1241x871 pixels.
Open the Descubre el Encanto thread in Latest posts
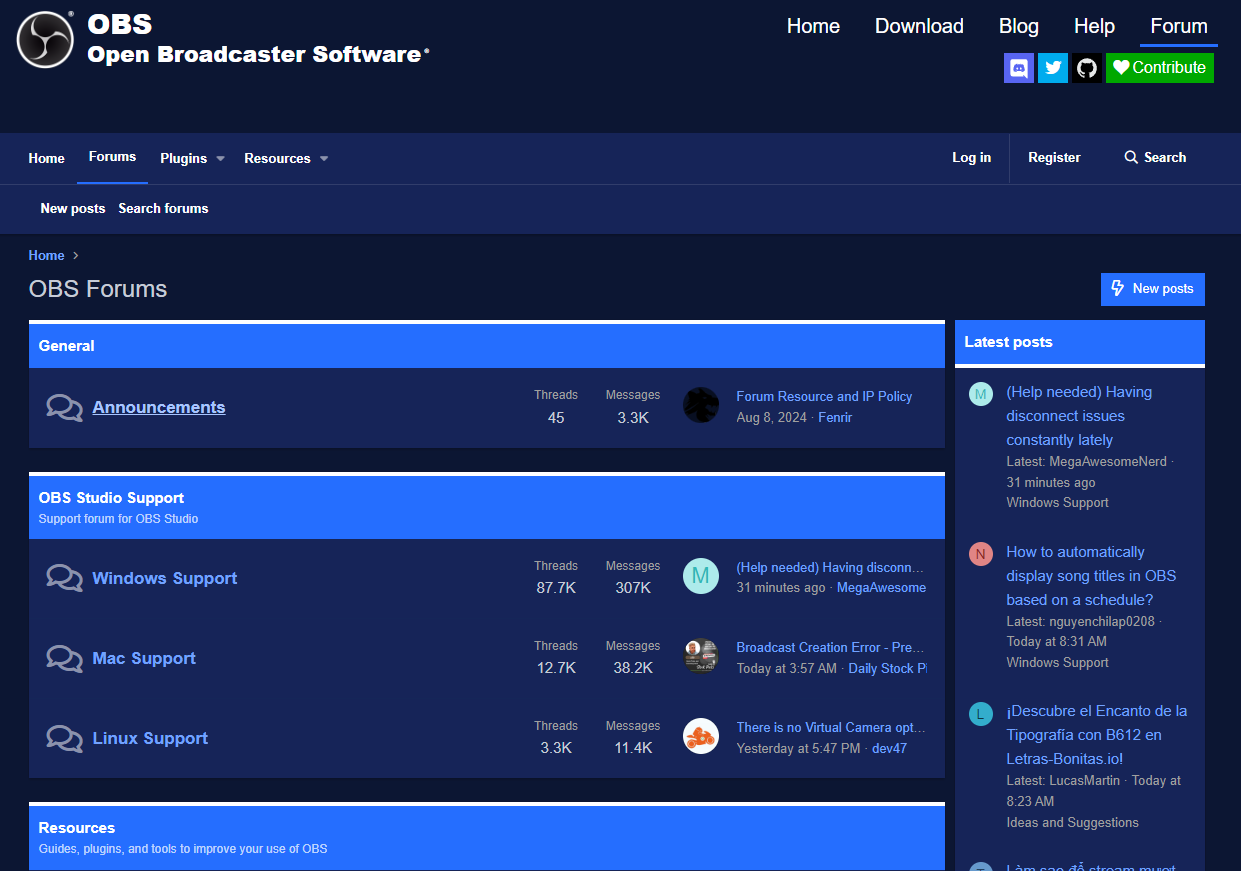(1097, 735)
